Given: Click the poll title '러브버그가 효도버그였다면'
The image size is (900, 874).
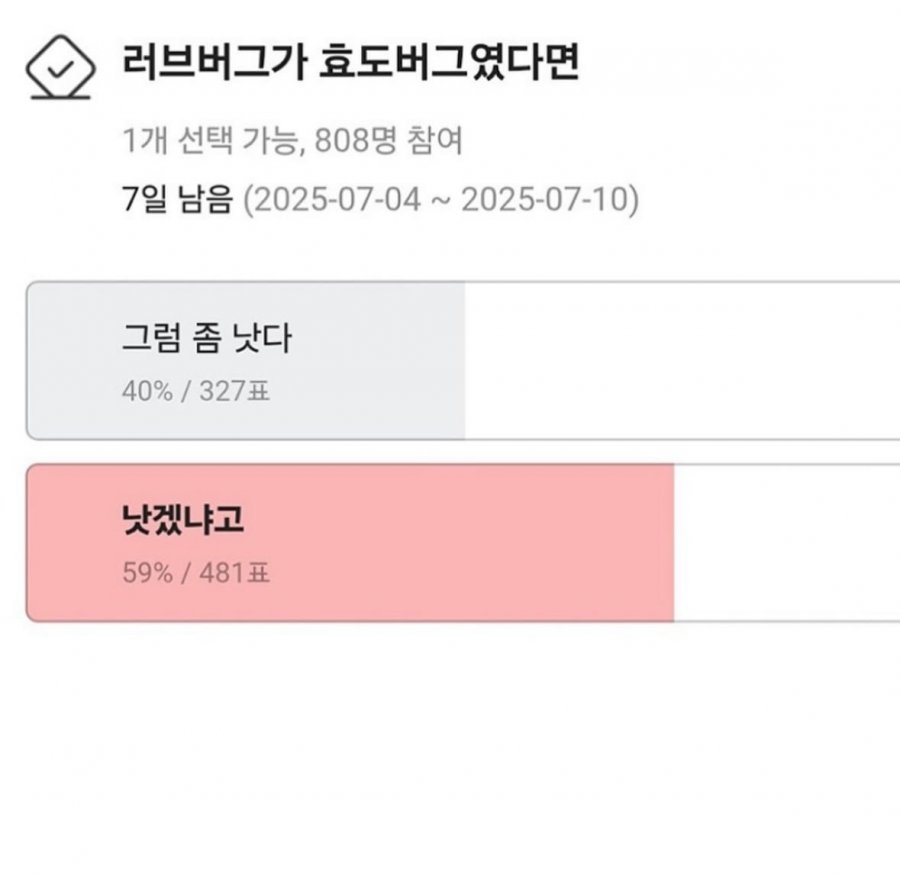Looking at the screenshot, I should tap(351, 61).
